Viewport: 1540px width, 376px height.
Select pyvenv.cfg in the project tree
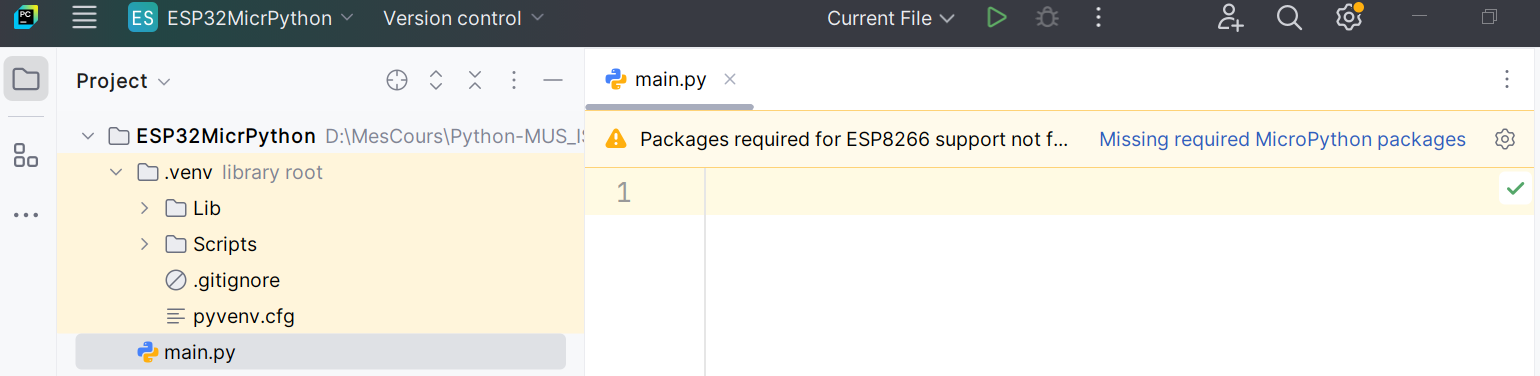243,317
